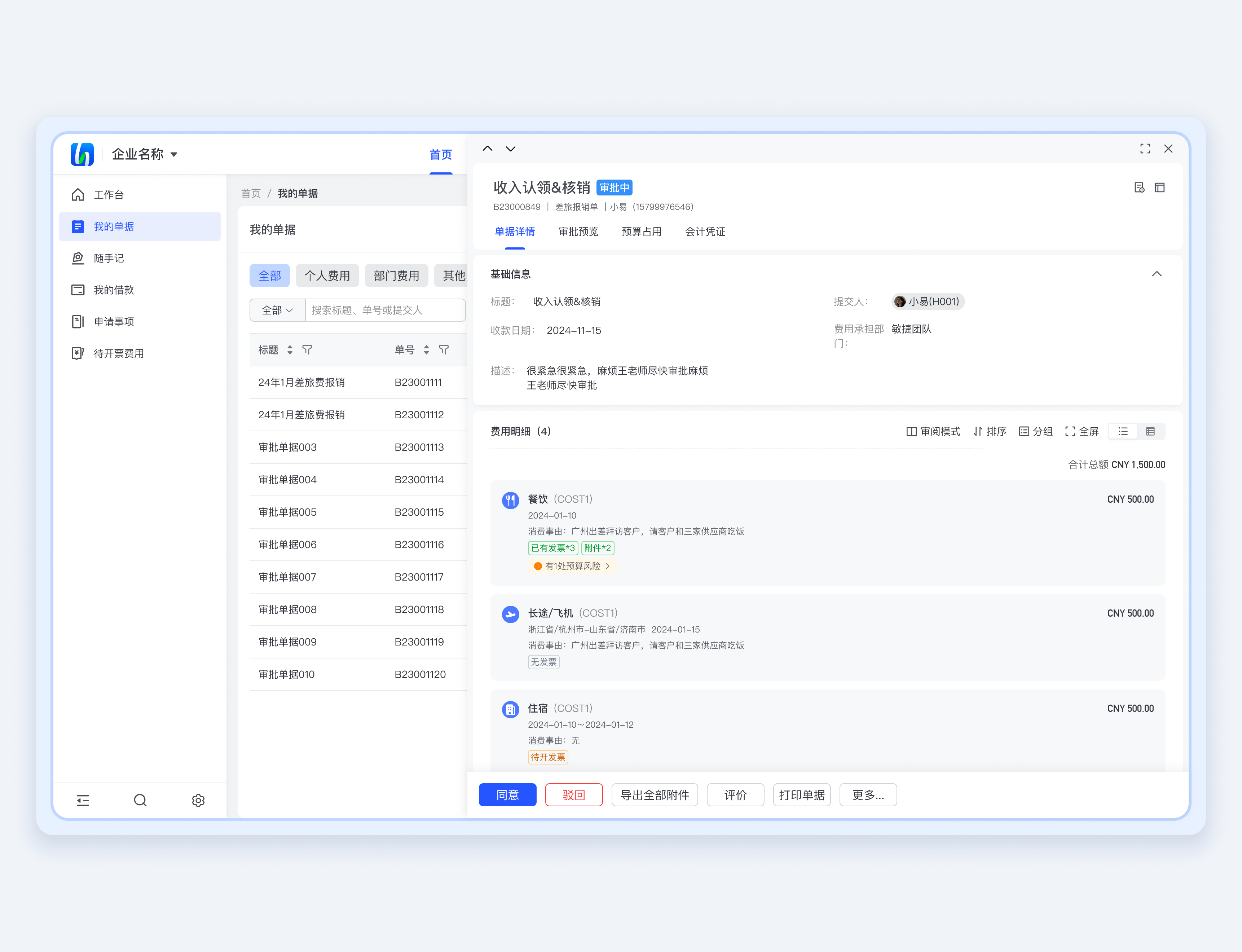
Task: Go to next document with down arrow
Action: pos(511,149)
